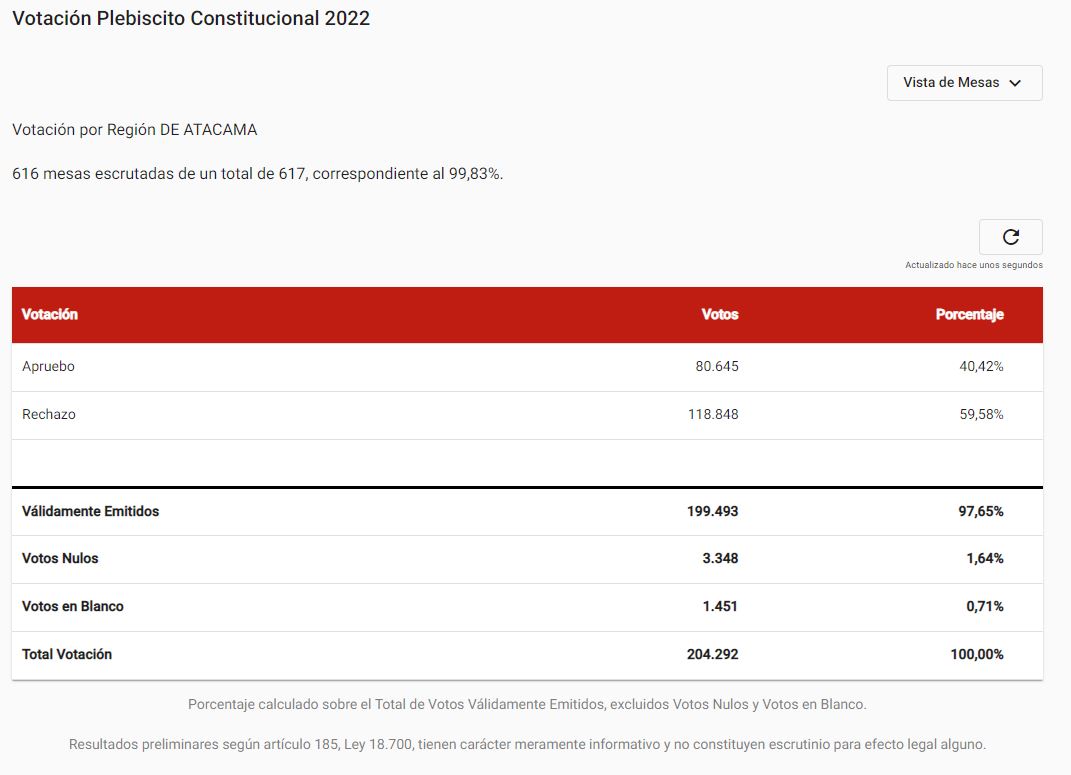Click the refresh results icon
This screenshot has height=775, width=1071.
1010,237
